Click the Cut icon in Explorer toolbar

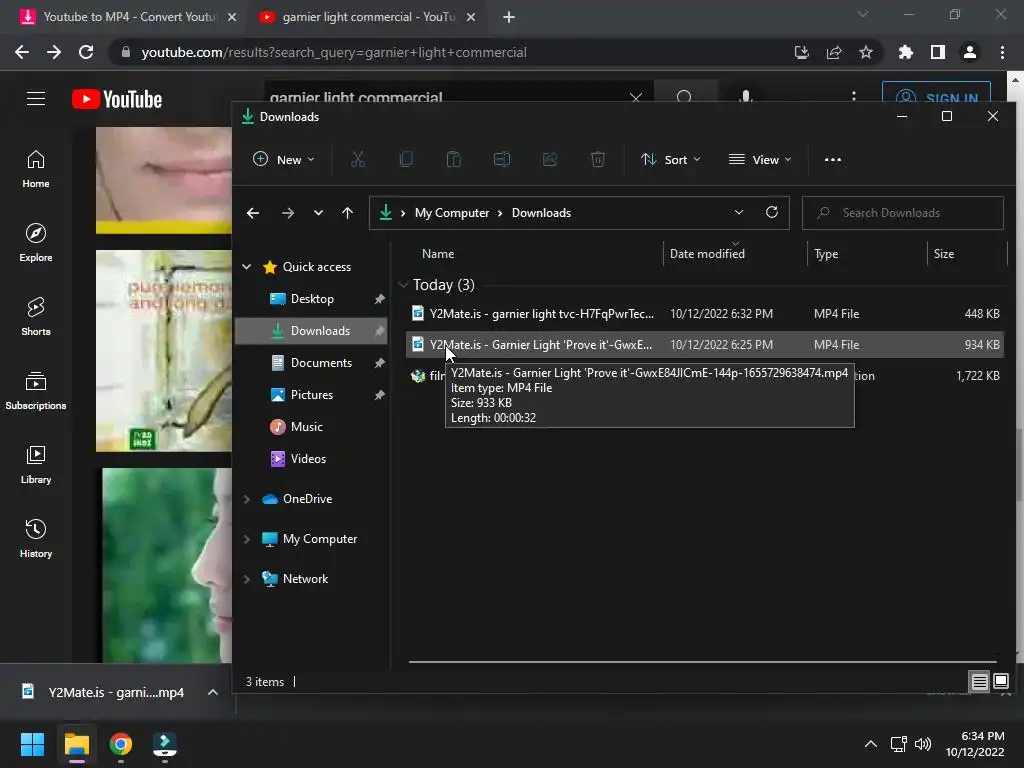[x=358, y=159]
